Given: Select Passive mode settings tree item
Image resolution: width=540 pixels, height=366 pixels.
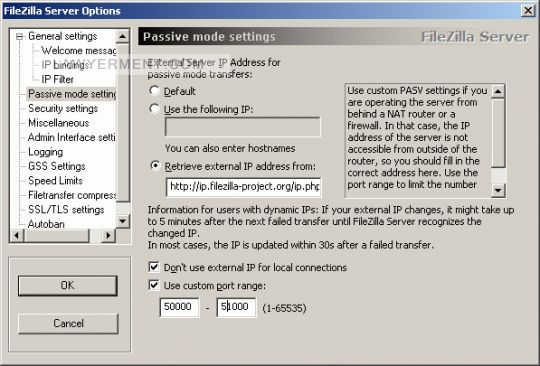Looking at the screenshot, I should point(72,94).
